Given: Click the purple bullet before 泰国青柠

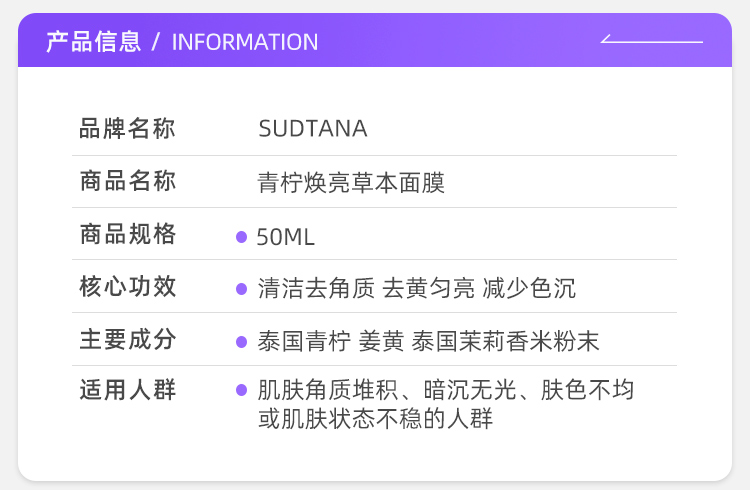Looking at the screenshot, I should 241,342.
